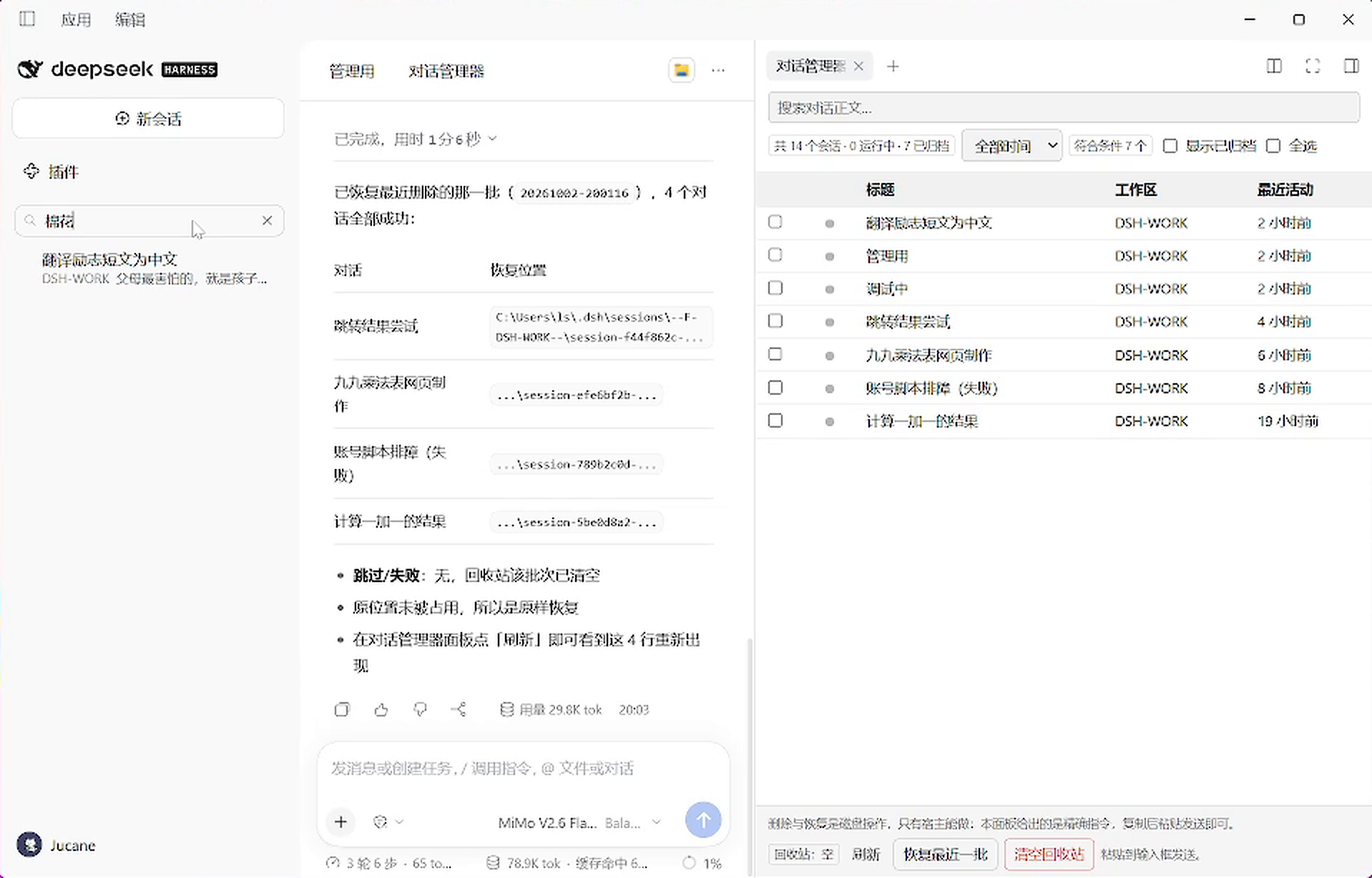This screenshot has height=878, width=1372.
Task: Open the MiMo V2.6 model selector
Action: [579, 823]
